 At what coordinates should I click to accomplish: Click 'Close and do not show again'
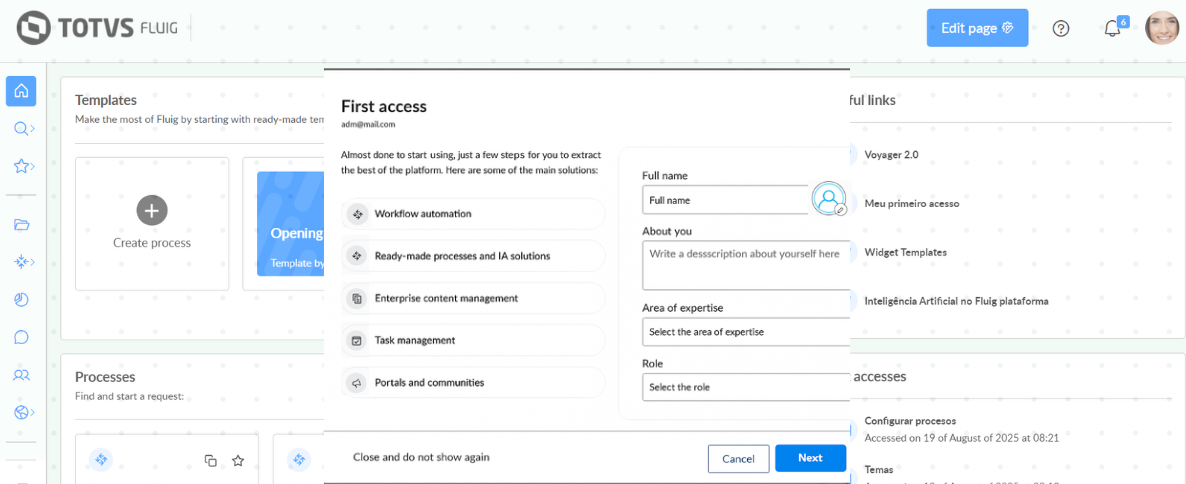(421, 457)
